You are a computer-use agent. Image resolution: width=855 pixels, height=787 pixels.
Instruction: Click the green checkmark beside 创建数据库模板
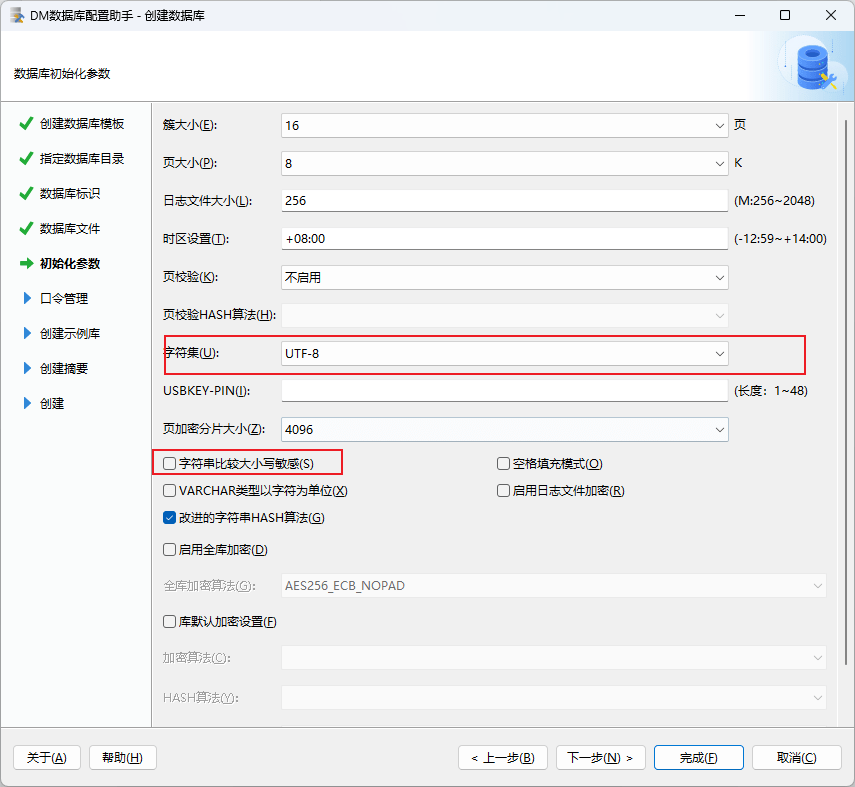(x=26, y=124)
